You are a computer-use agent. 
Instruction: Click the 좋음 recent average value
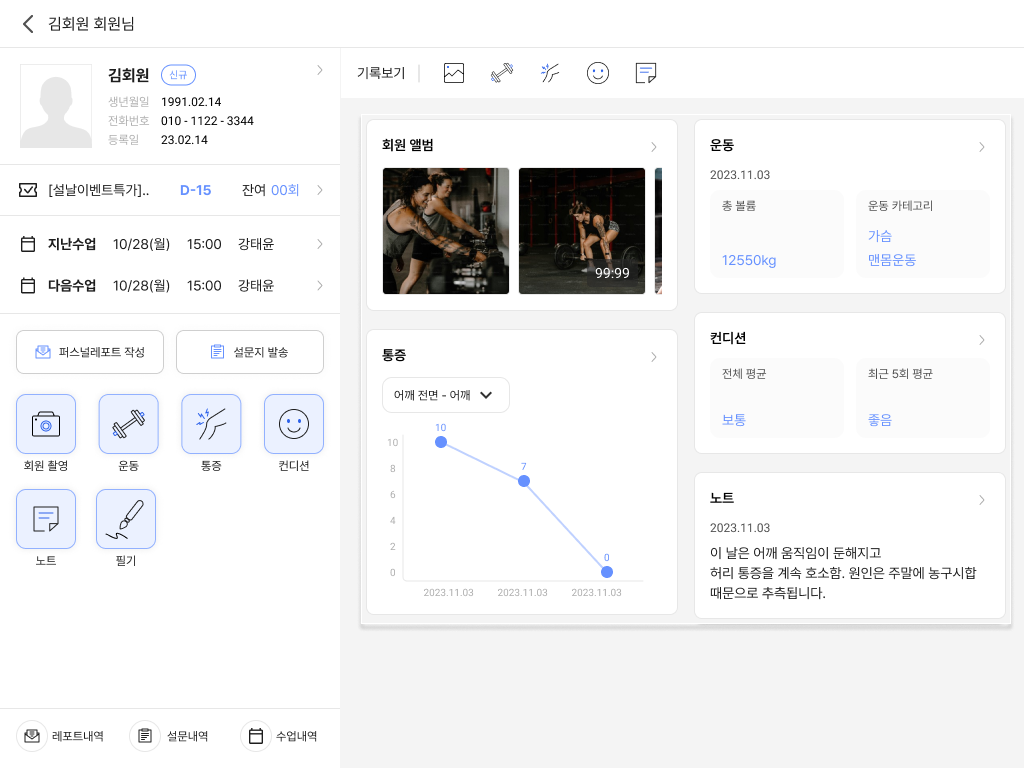click(880, 420)
